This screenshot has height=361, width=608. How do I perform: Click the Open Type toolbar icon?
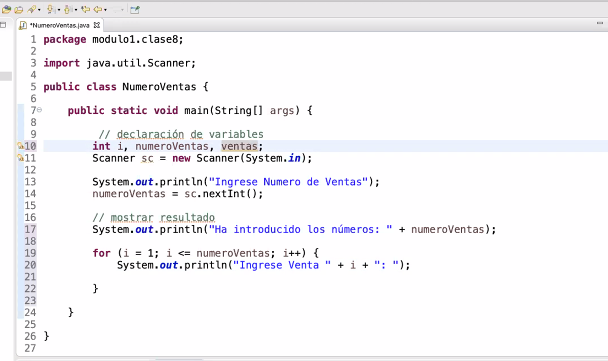click(x=7, y=9)
